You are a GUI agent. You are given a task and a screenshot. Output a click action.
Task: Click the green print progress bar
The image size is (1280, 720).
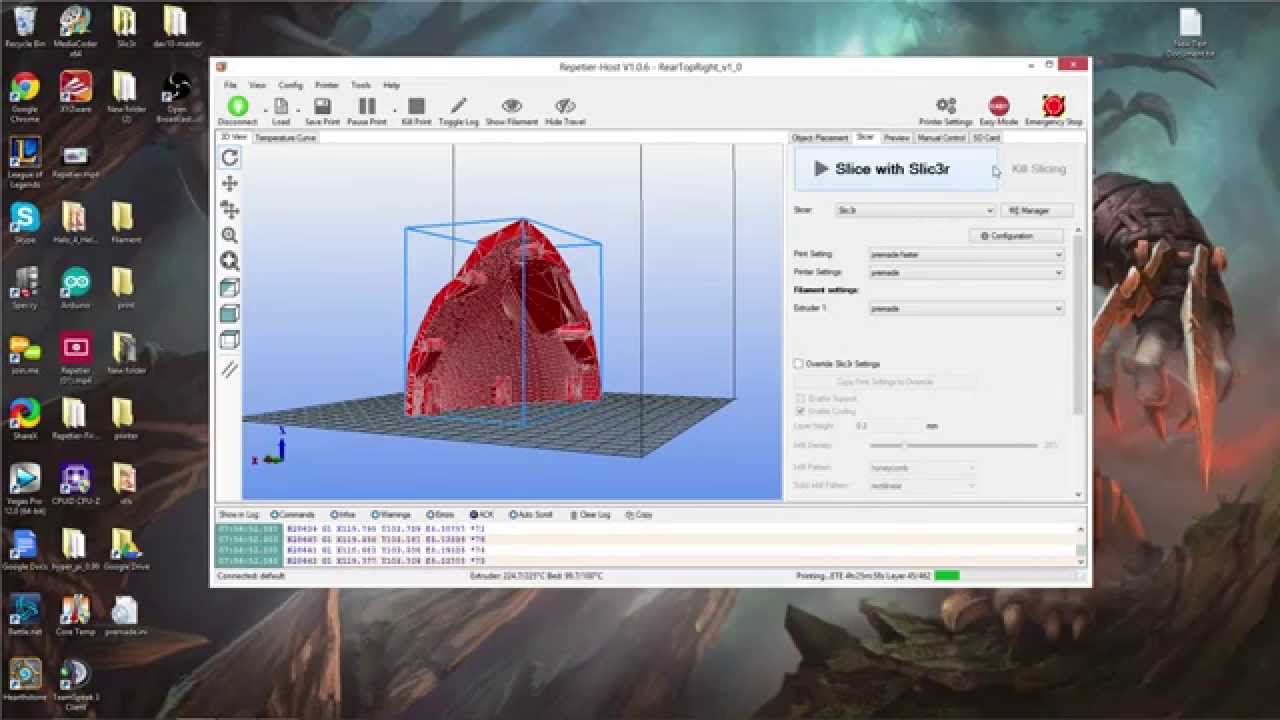tap(947, 576)
